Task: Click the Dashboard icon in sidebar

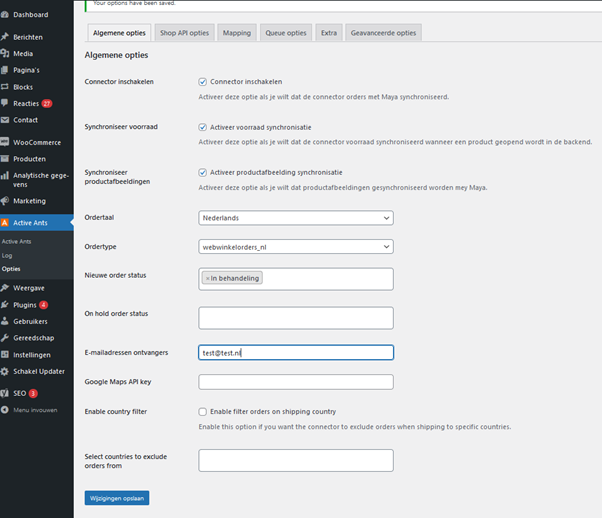Action: [x=6, y=14]
